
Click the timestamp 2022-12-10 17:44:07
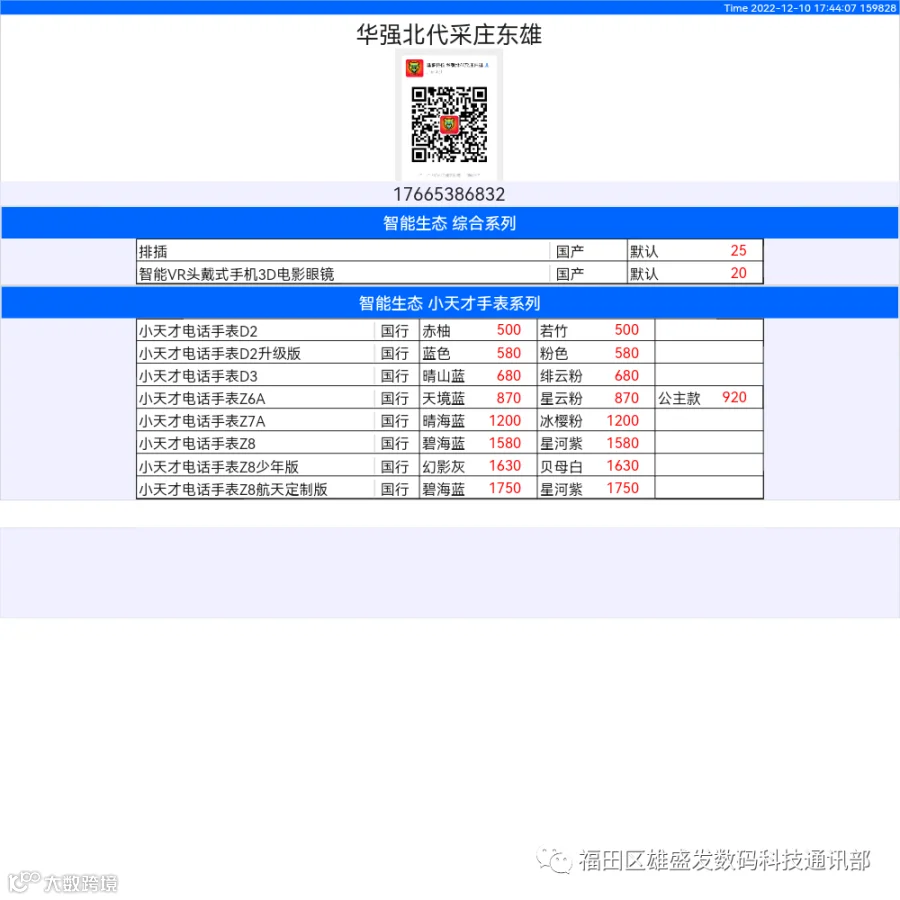pos(804,8)
